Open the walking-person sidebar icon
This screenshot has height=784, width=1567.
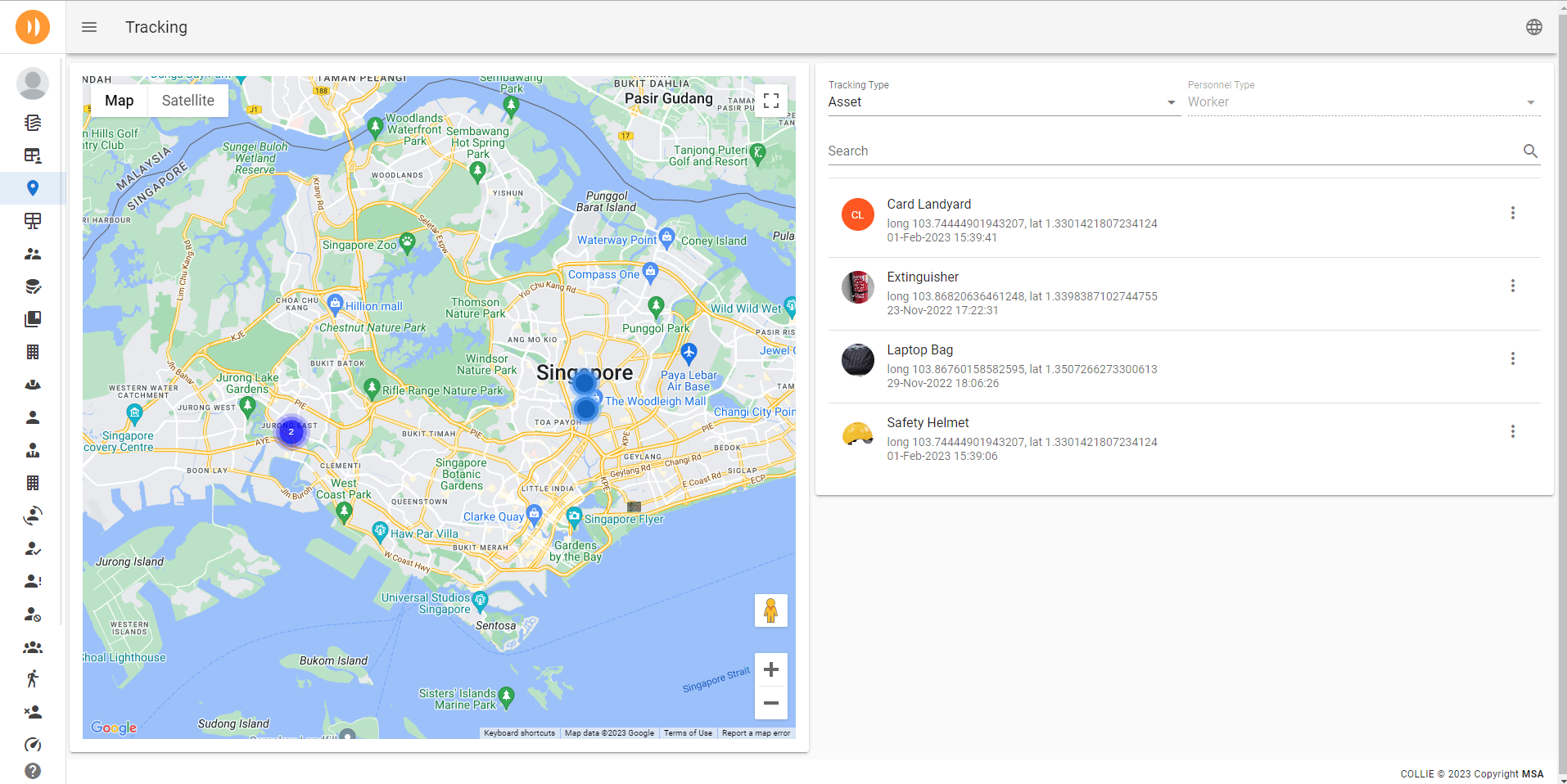pos(33,679)
